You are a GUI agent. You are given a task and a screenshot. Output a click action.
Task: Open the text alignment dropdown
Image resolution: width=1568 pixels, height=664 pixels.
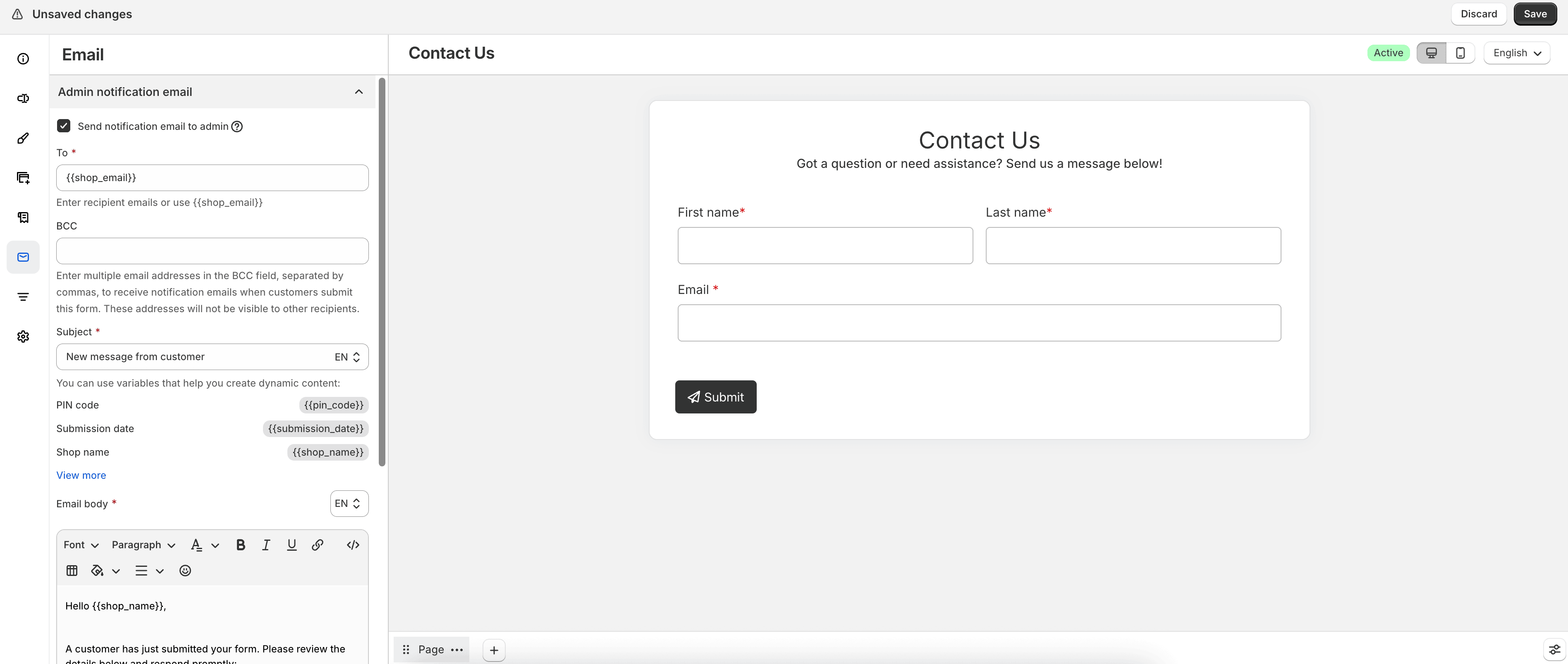(149, 570)
